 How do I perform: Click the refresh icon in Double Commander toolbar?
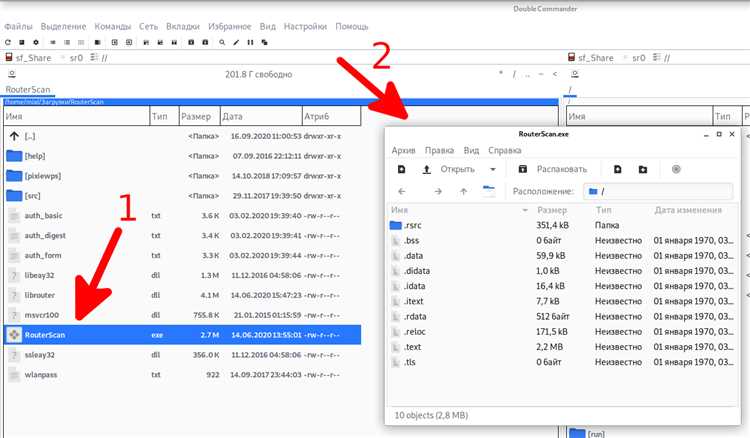click(x=8, y=42)
